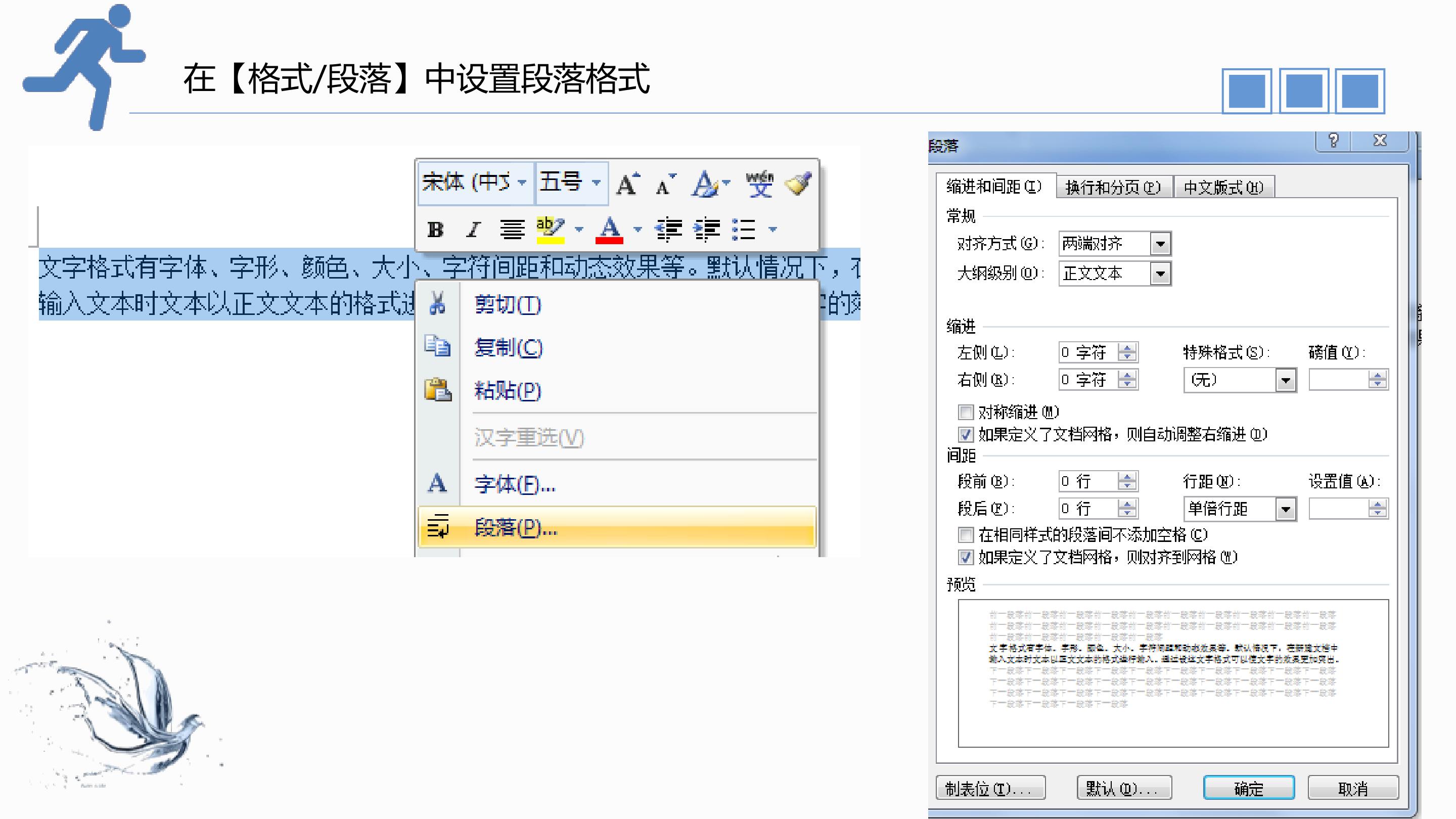The image size is (1456, 819).
Task: Uncheck 如果定义了文档网格，则自动调整右缩进
Action: pos(966,435)
